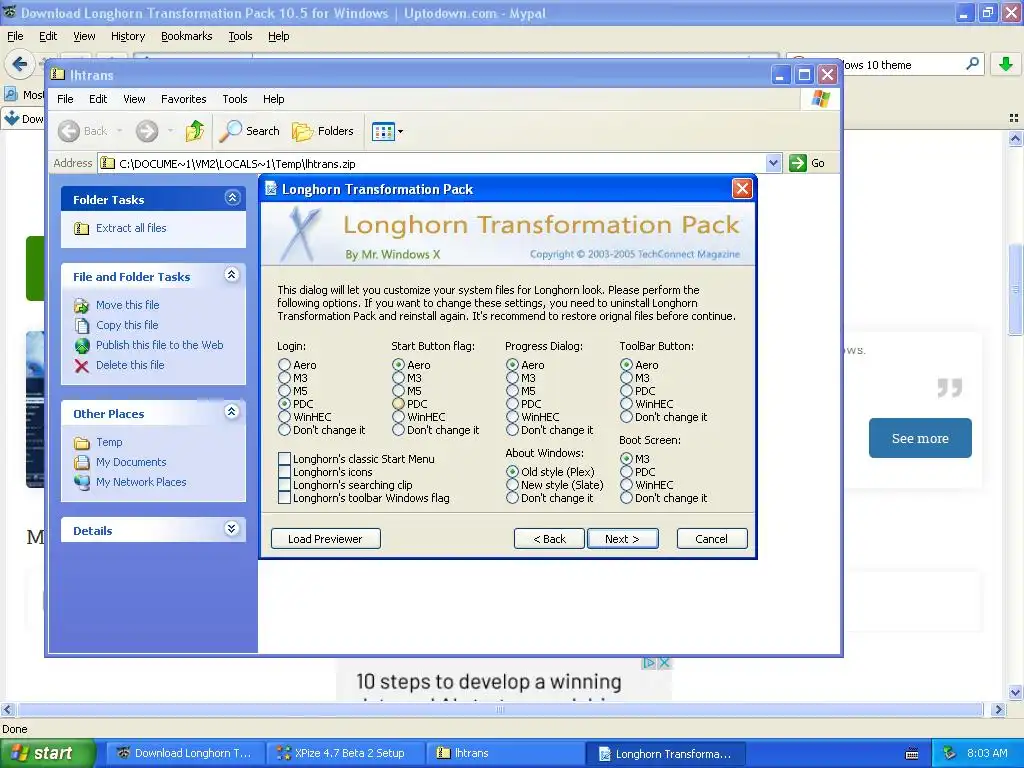Open History menu in Mypal browser
Image resolution: width=1024 pixels, height=768 pixels.
pos(128,37)
